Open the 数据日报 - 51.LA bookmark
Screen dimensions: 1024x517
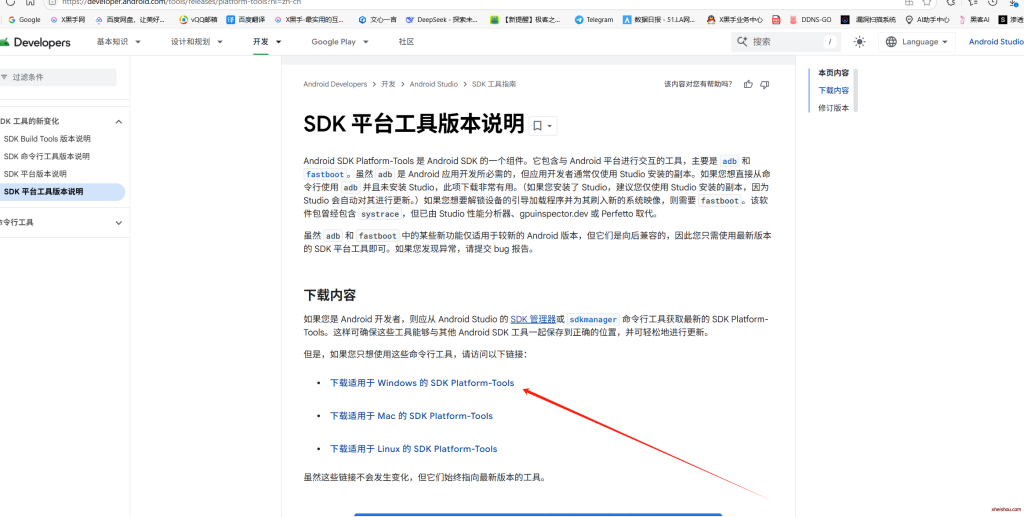click(659, 20)
